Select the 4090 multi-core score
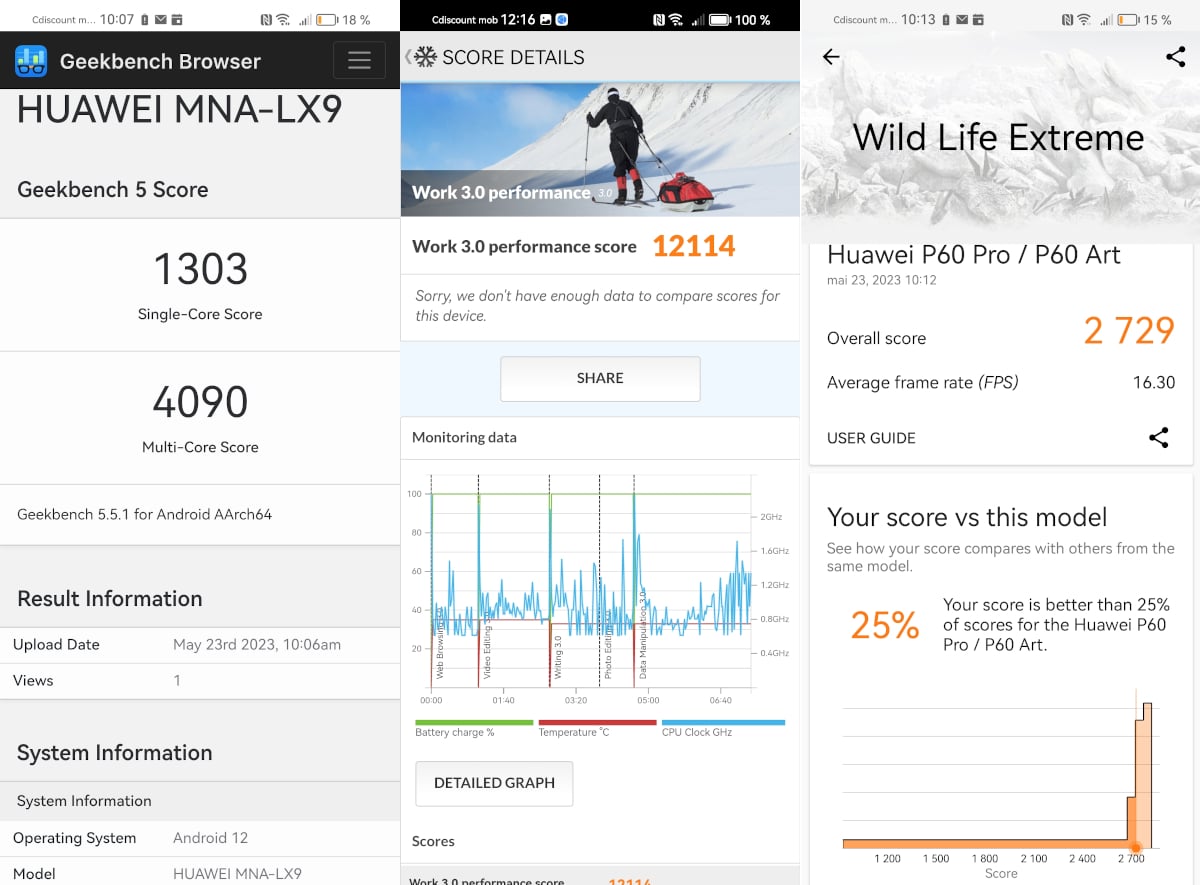This screenshot has height=885, width=1200. point(200,402)
